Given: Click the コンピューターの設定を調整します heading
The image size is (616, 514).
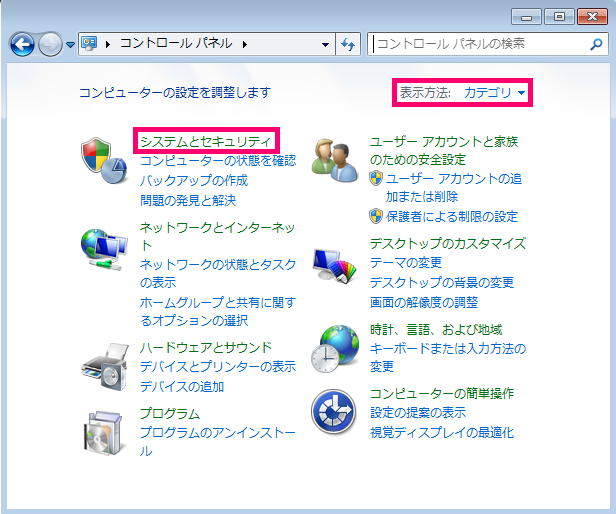Looking at the screenshot, I should click(x=175, y=93).
